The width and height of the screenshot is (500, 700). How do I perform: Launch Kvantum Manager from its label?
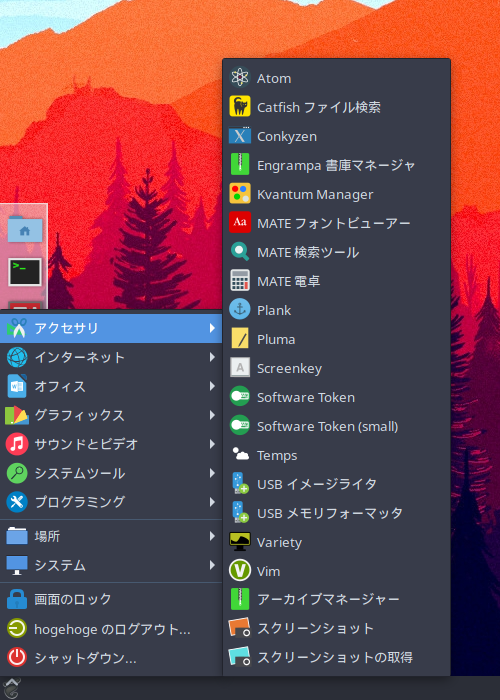pos(315,194)
